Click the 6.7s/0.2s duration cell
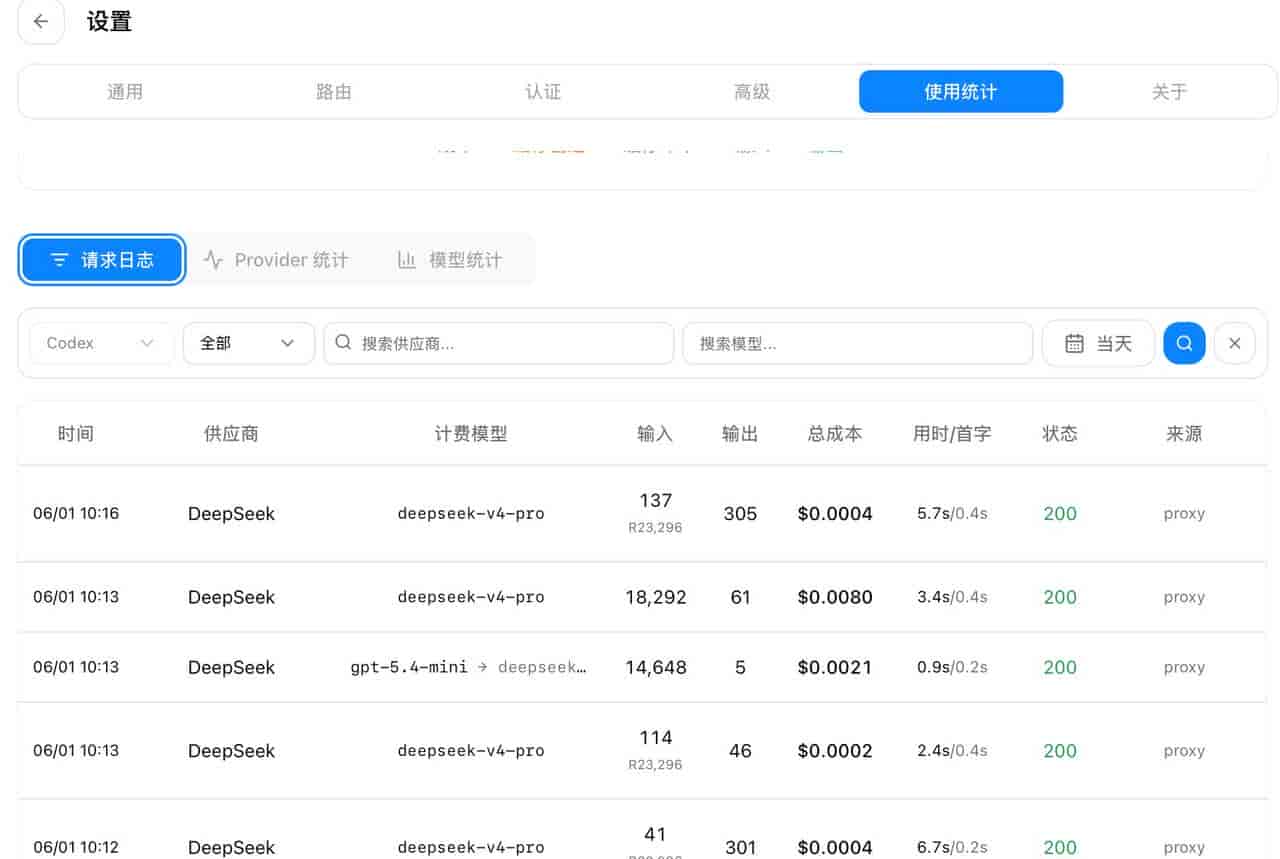 click(x=952, y=848)
